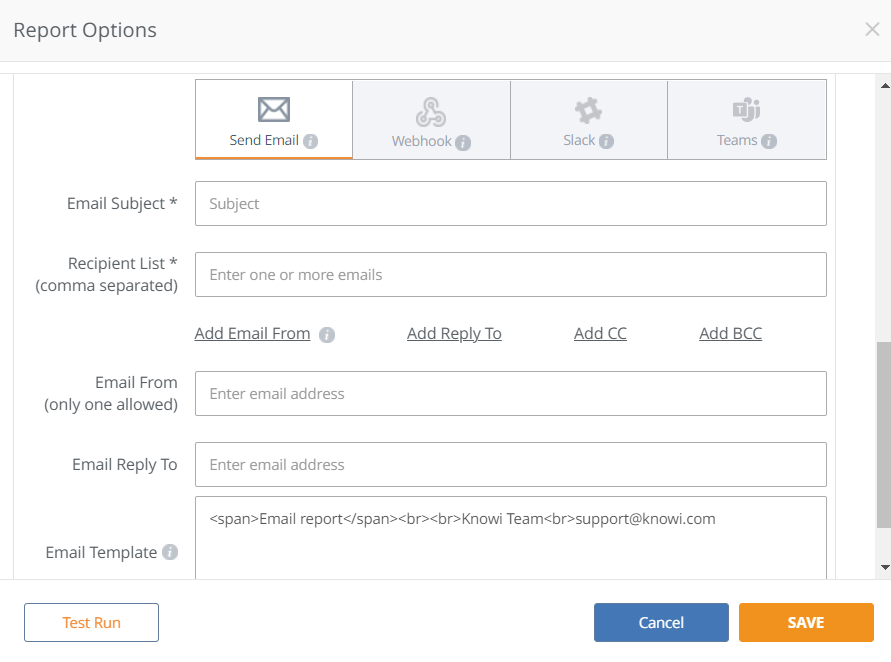Viewport: 891px width, 662px height.
Task: Click the Webhook icon
Action: point(431,111)
